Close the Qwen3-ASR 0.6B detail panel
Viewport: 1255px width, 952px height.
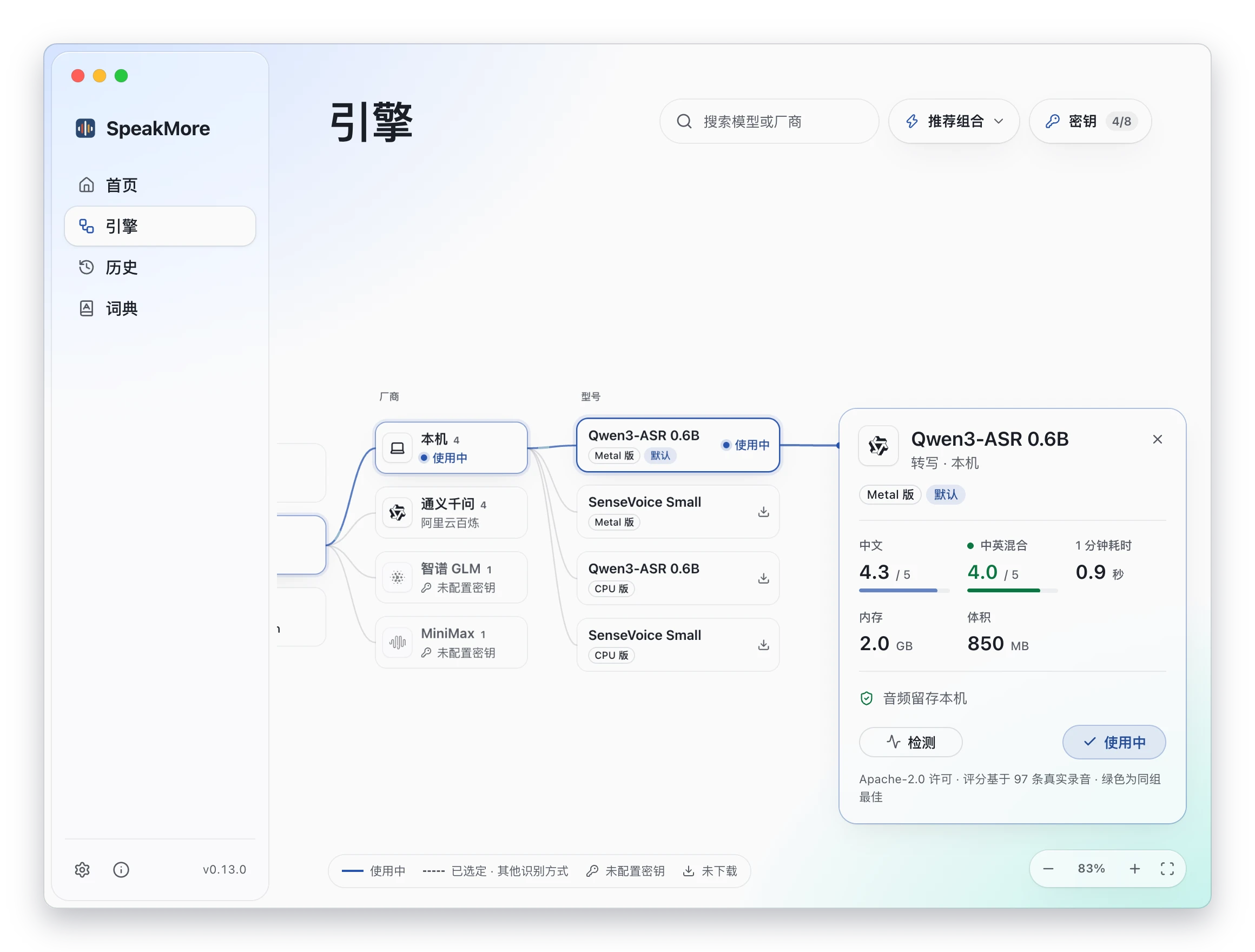1157,439
